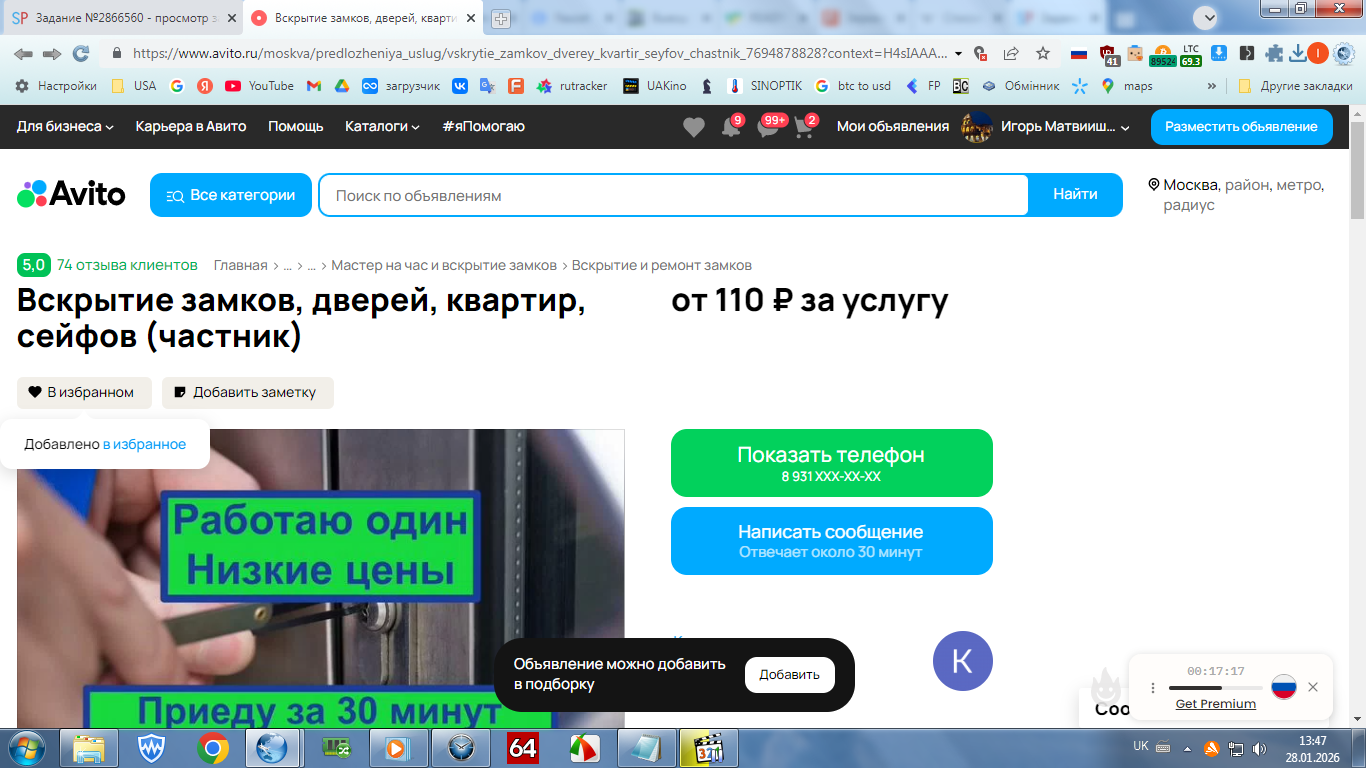Show more bookmarks with the » chevron

1212,86
